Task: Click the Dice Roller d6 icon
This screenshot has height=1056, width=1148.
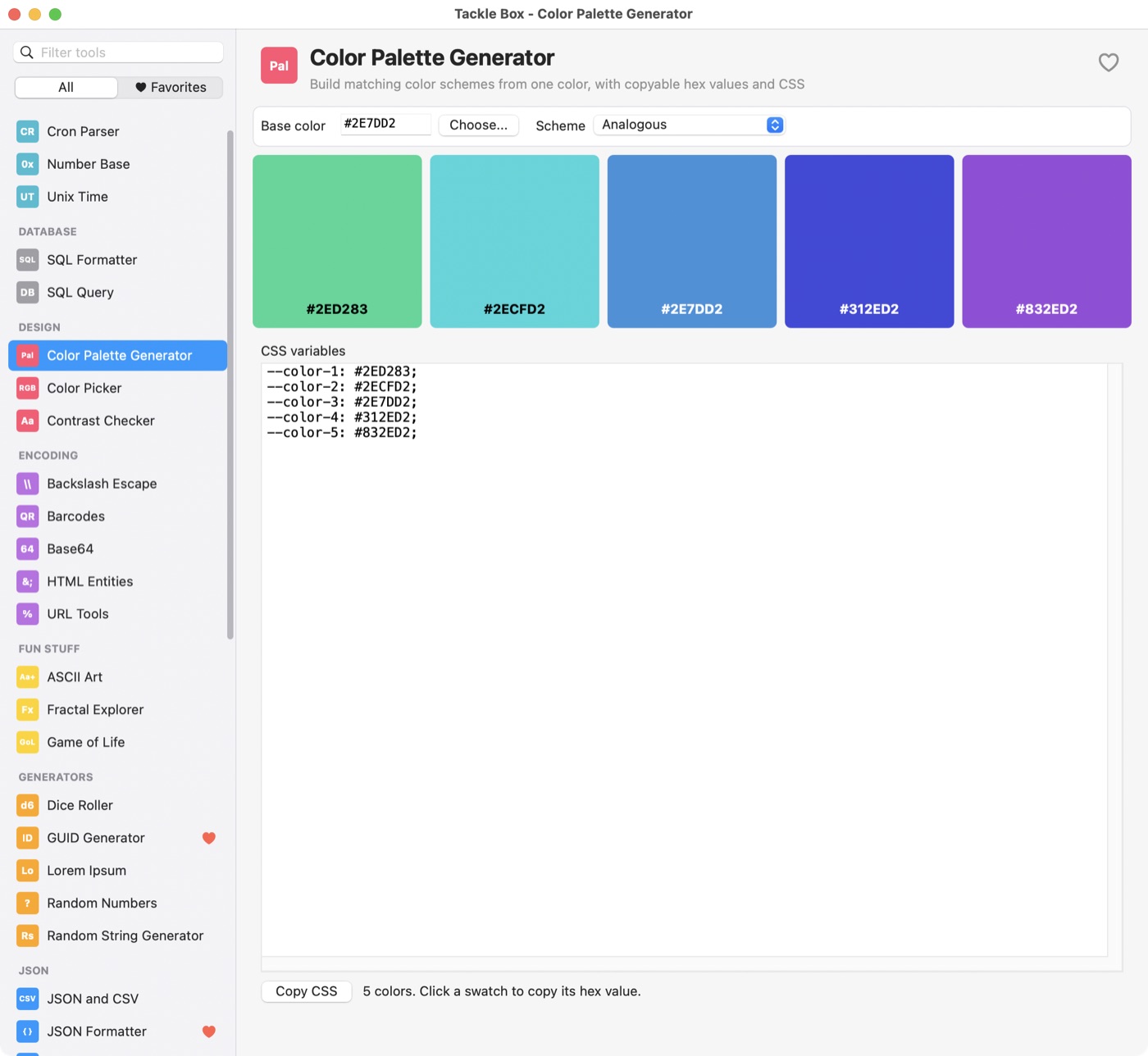Action: (27, 805)
